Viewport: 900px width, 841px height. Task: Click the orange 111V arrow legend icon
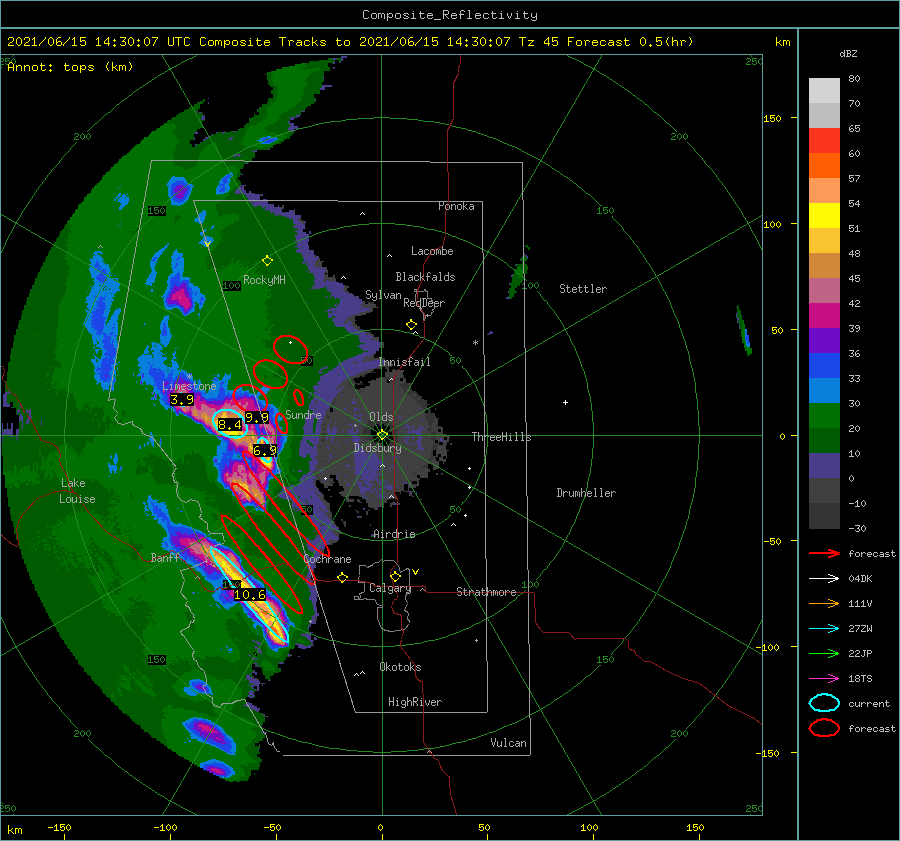824,603
